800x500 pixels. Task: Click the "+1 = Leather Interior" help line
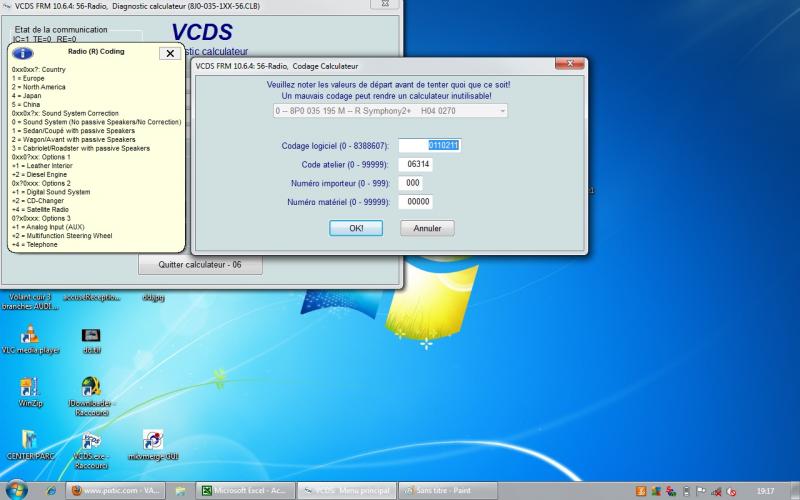pyautogui.click(x=42, y=166)
